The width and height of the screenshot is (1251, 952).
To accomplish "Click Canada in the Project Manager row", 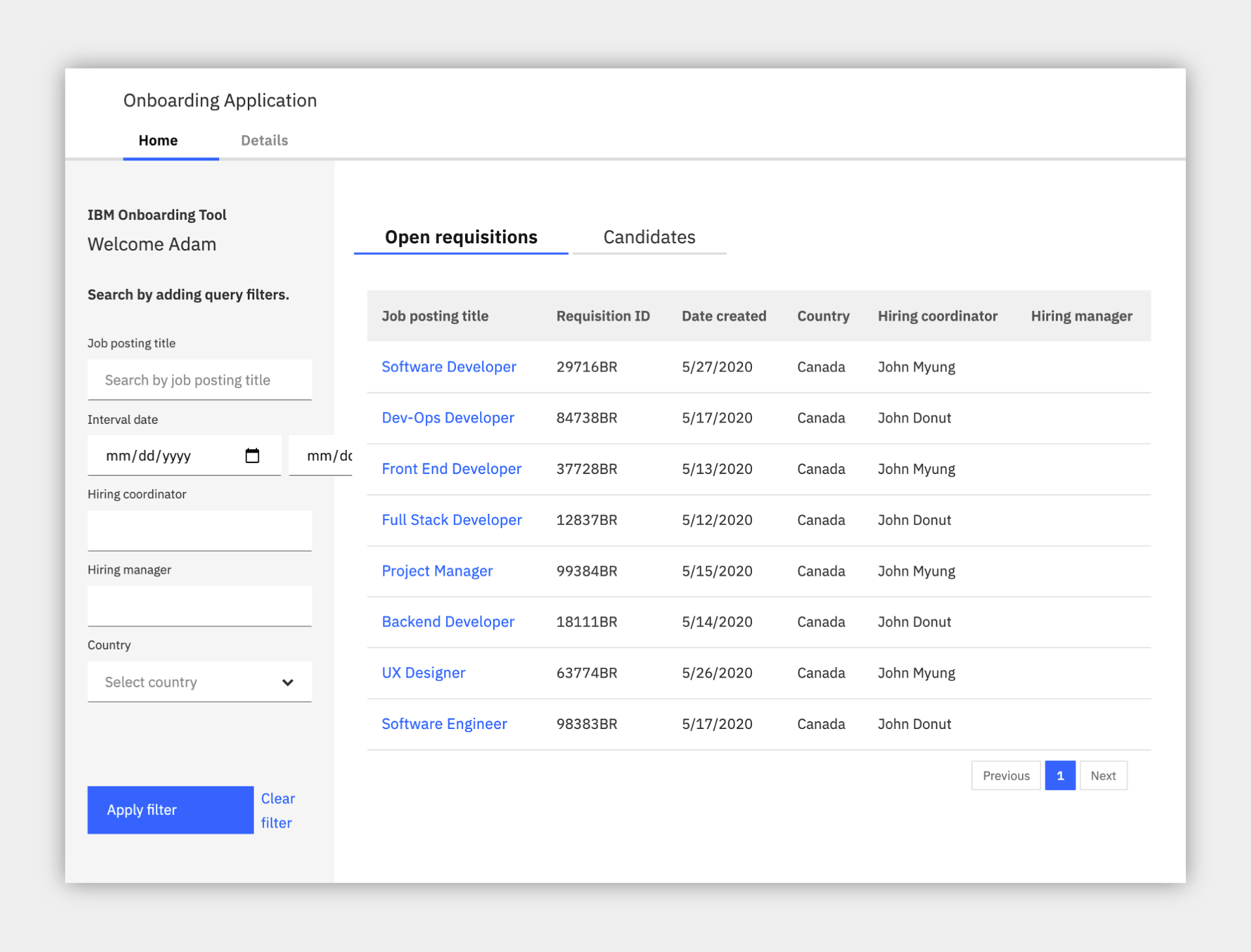I will point(821,571).
